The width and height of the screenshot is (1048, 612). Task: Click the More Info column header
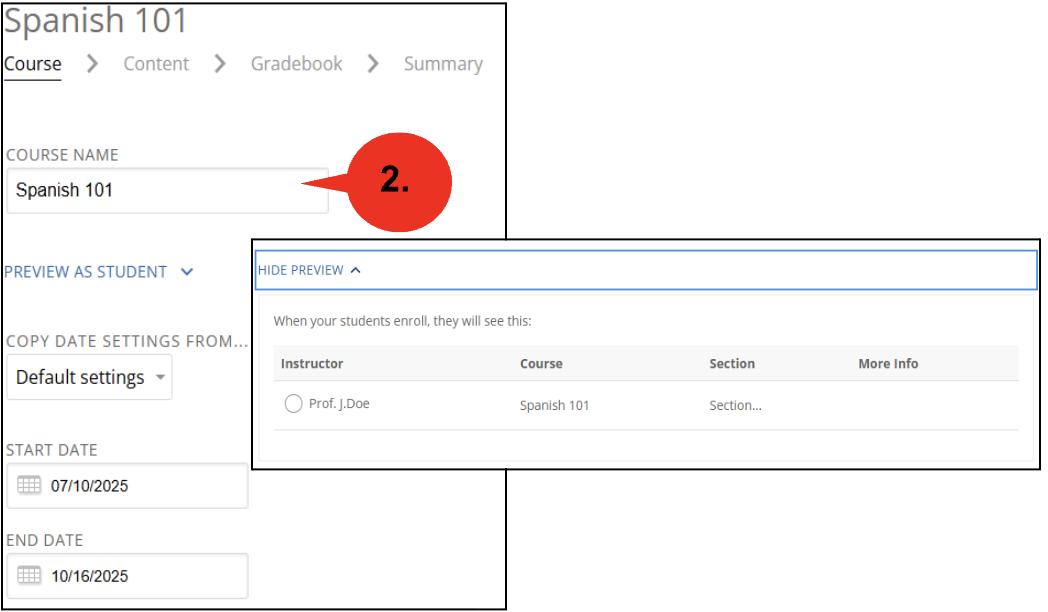(x=888, y=363)
